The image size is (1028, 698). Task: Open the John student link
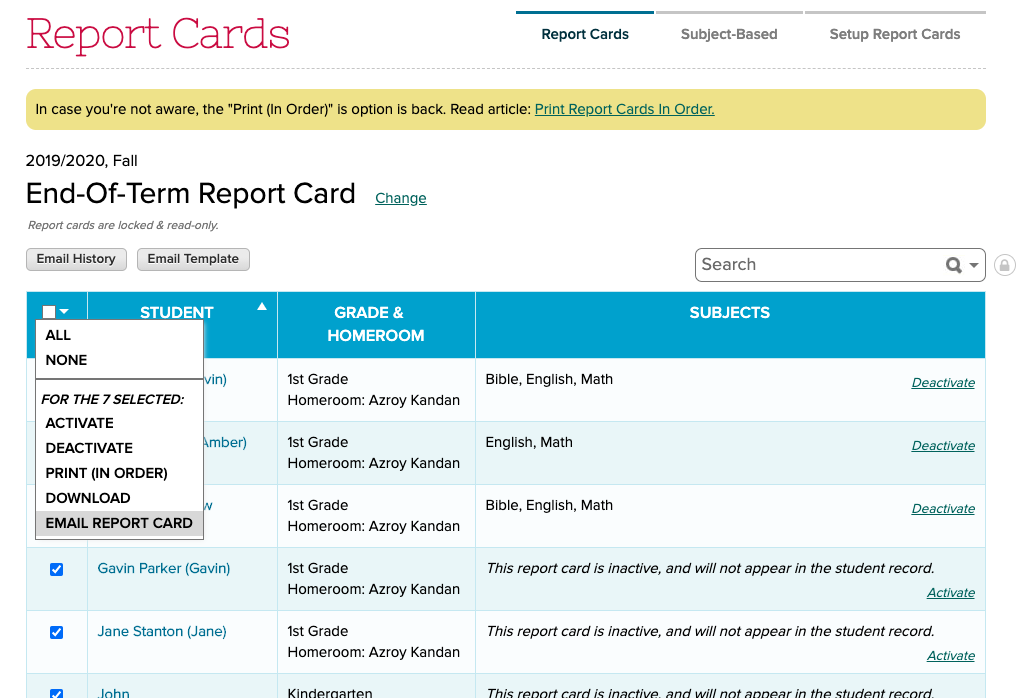113,693
